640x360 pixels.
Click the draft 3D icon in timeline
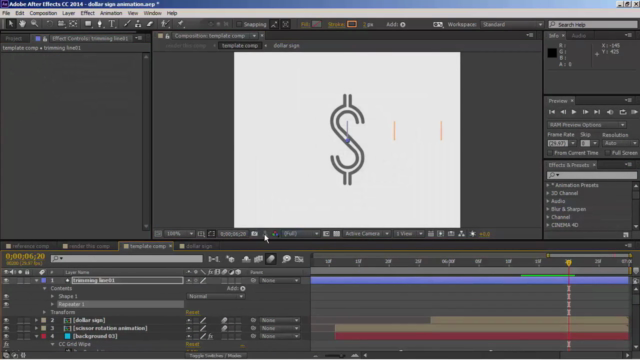231,259
